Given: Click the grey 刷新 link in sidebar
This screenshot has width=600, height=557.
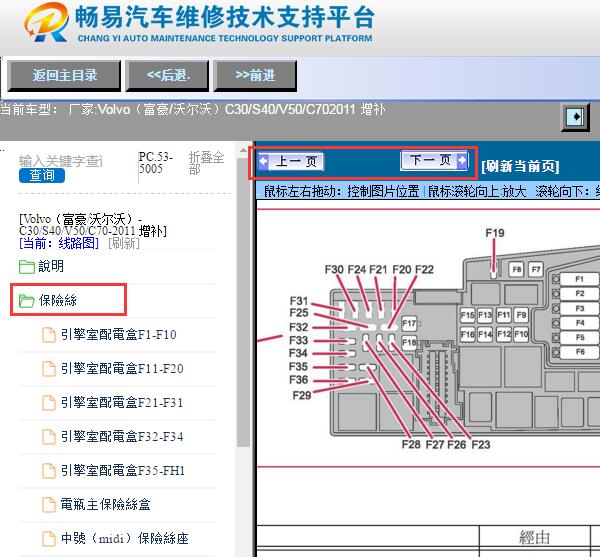Looking at the screenshot, I should (x=124, y=243).
